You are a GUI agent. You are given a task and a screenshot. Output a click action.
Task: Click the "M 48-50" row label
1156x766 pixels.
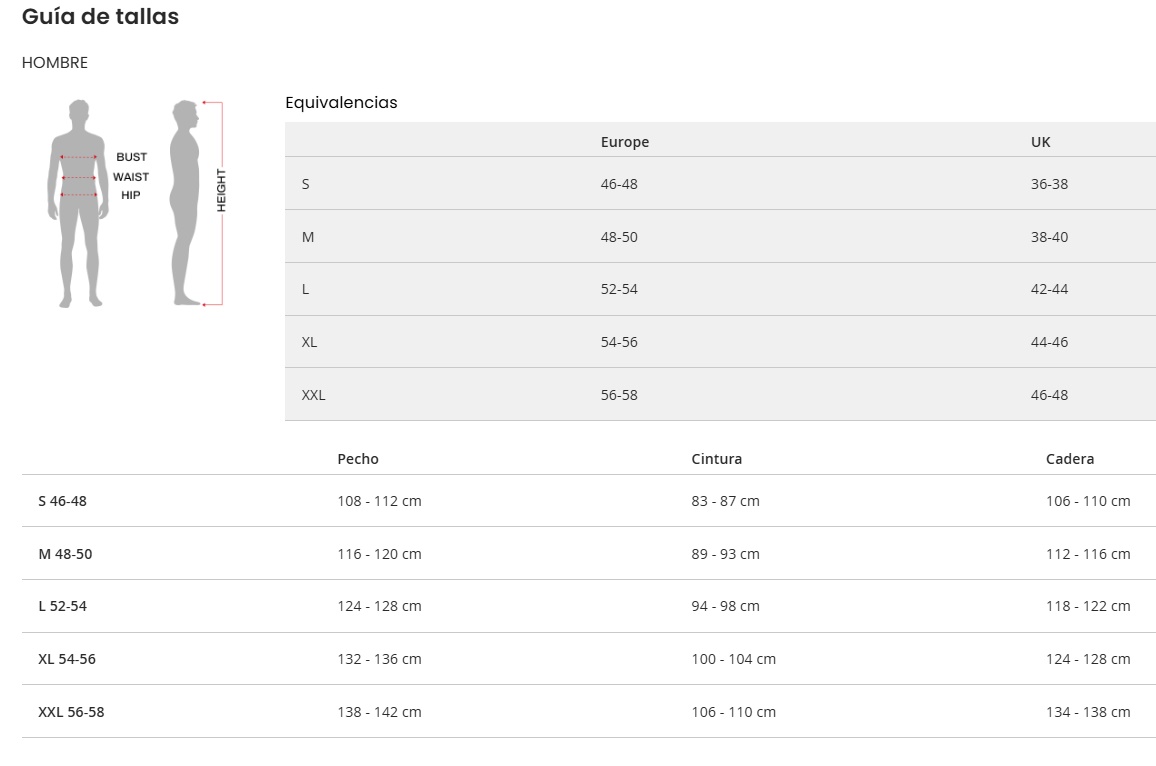pos(65,554)
